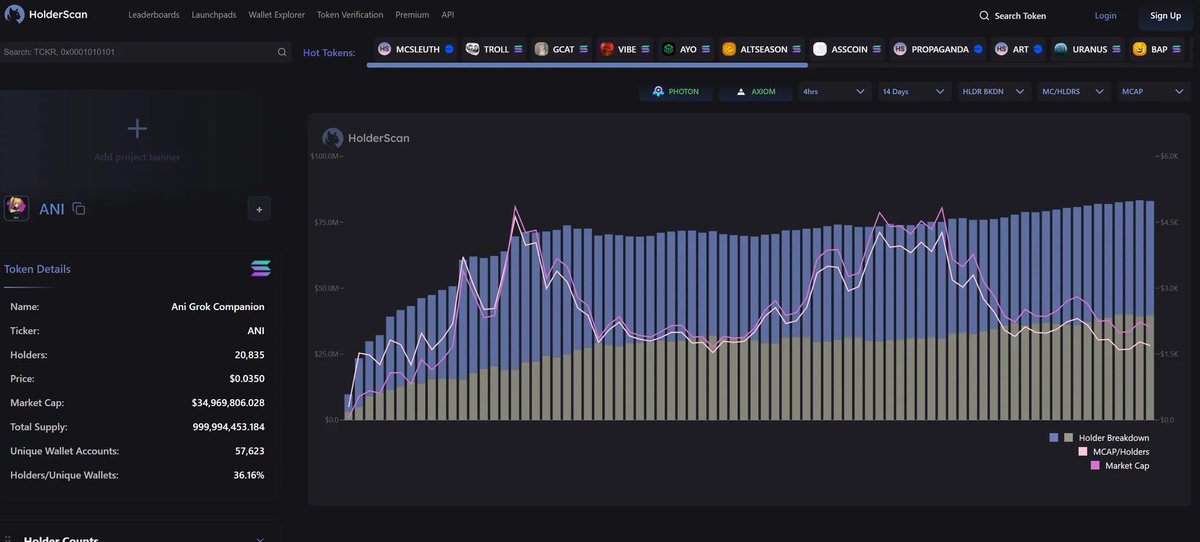This screenshot has width=1200, height=542.
Task: Open the BAP hot token chip
Action: click(1158, 49)
